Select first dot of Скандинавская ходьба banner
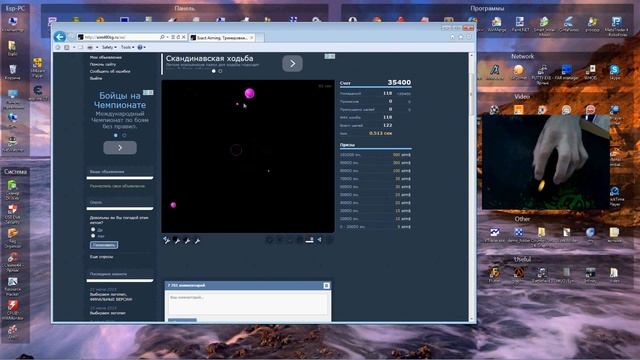This screenshot has height=360, width=640. coord(213,71)
